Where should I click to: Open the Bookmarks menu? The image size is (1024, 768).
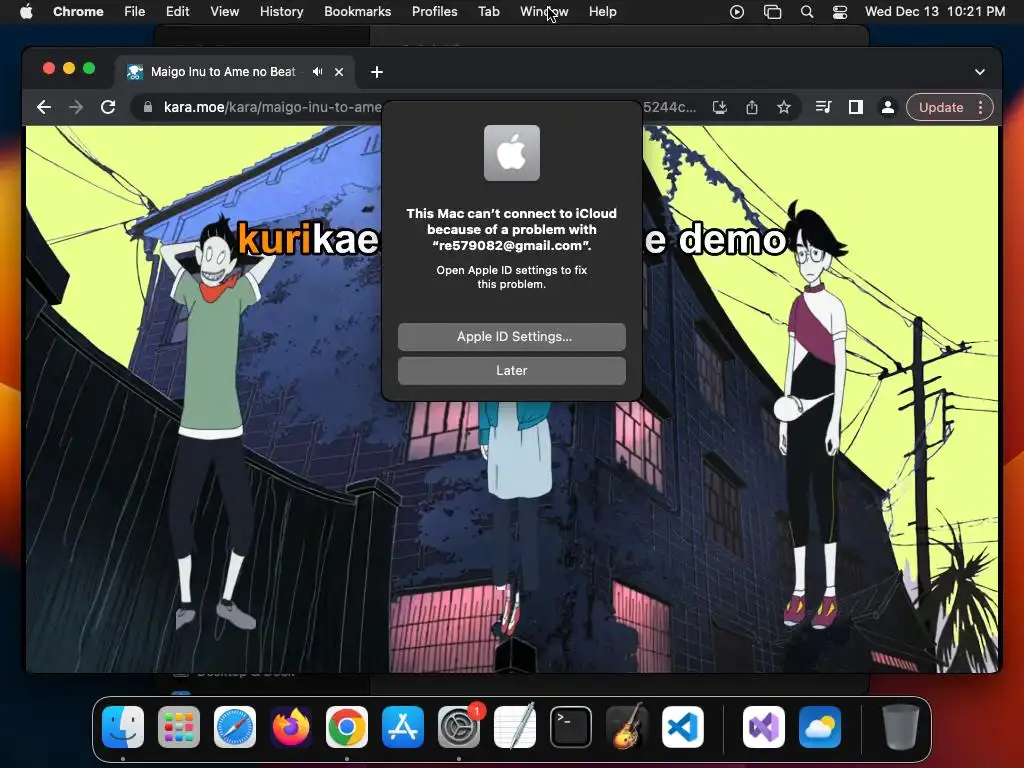[x=357, y=12]
